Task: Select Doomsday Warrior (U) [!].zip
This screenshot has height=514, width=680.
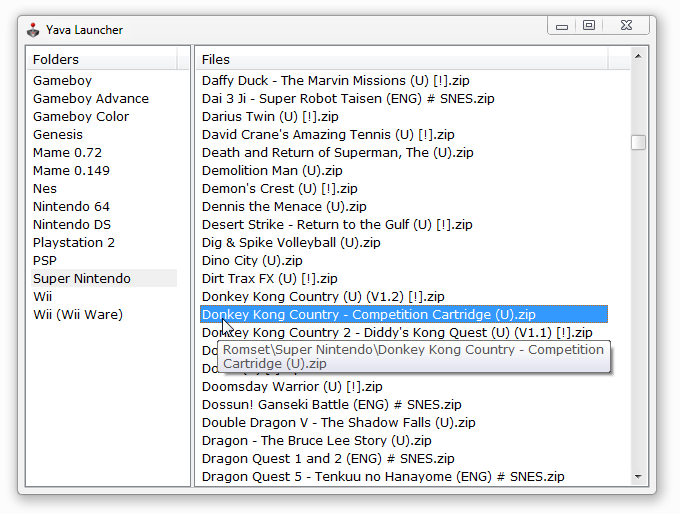Action: (x=292, y=386)
